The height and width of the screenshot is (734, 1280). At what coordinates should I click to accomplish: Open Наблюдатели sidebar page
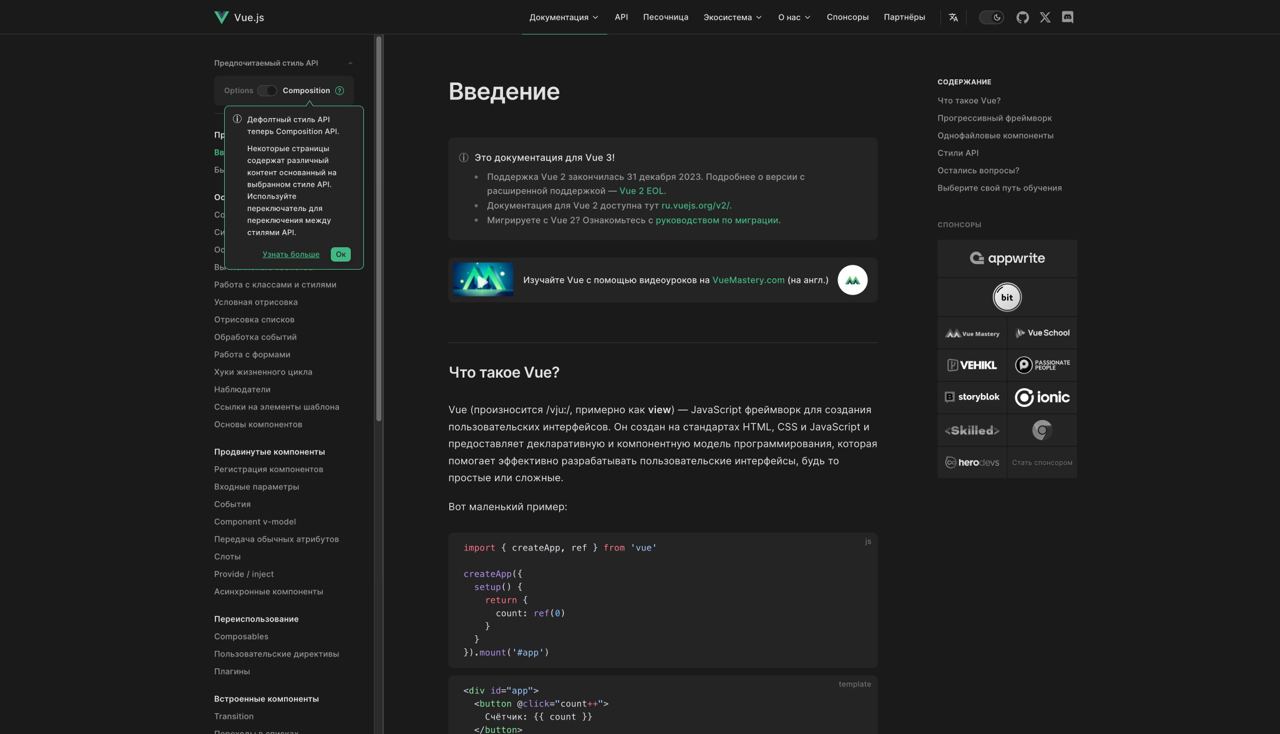pos(242,390)
